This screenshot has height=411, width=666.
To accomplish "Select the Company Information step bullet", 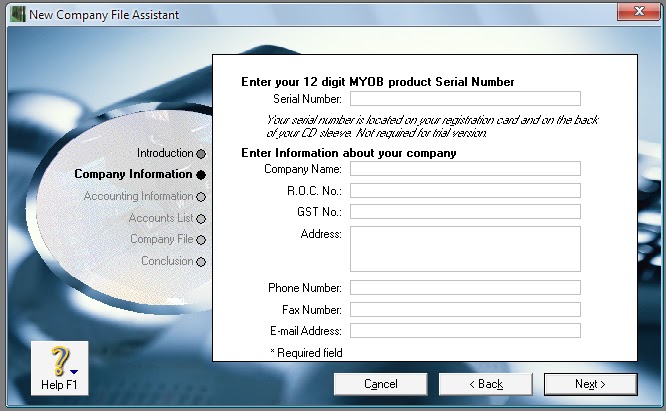I will coord(201,175).
